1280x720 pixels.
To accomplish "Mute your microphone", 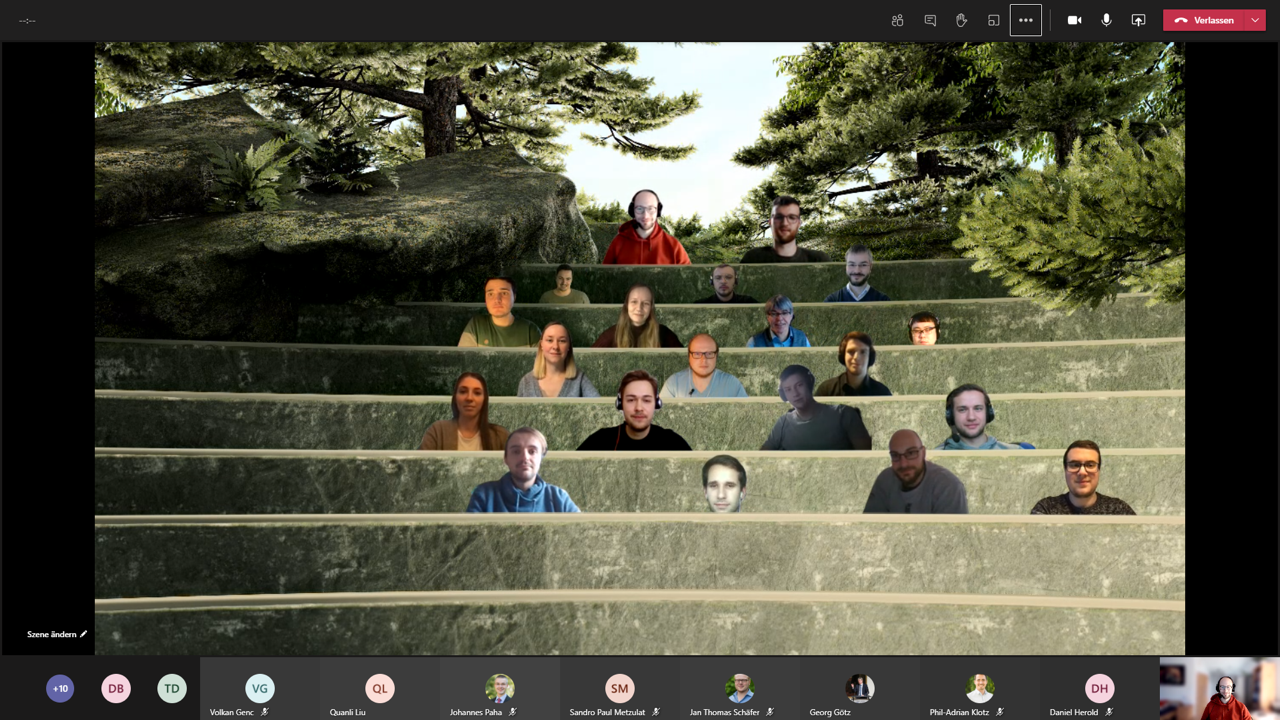I will pos(1106,20).
